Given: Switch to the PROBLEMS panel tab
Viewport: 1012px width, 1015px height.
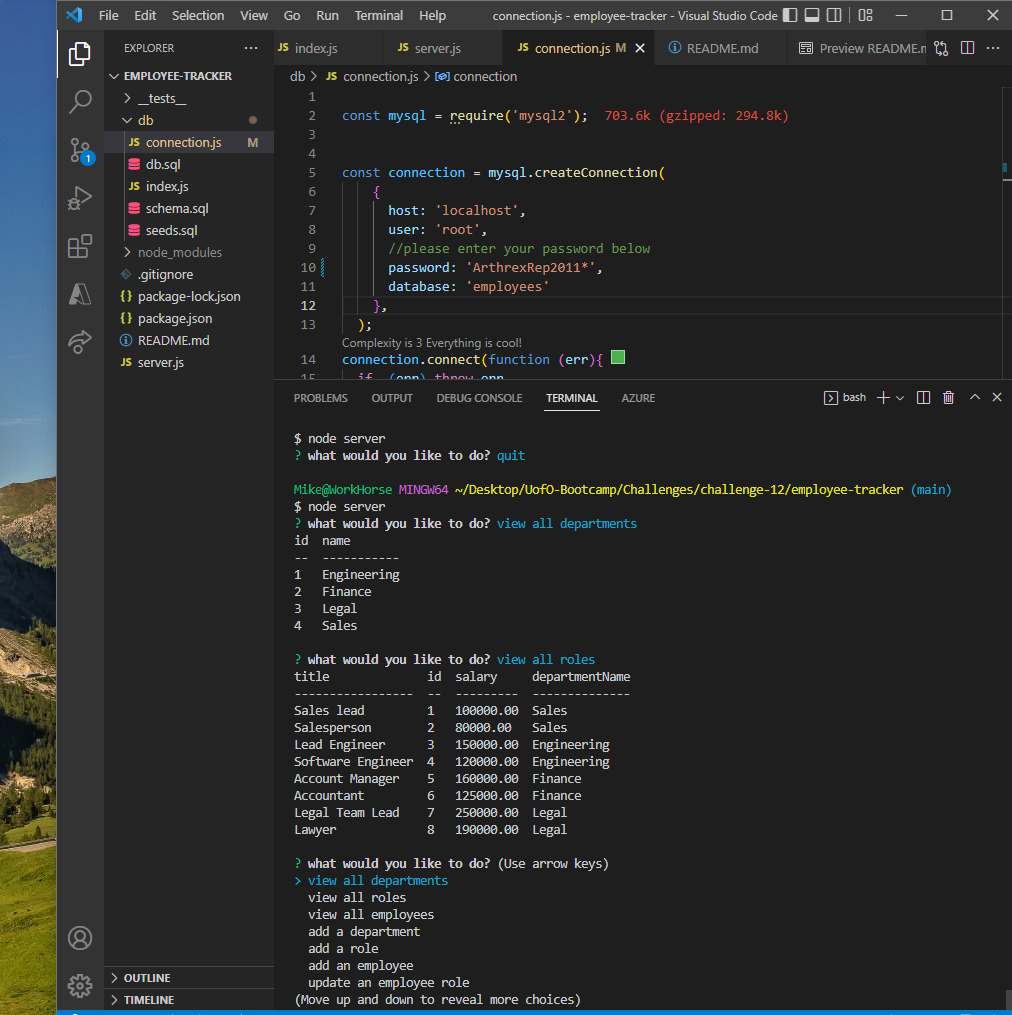Looking at the screenshot, I should coord(320,398).
